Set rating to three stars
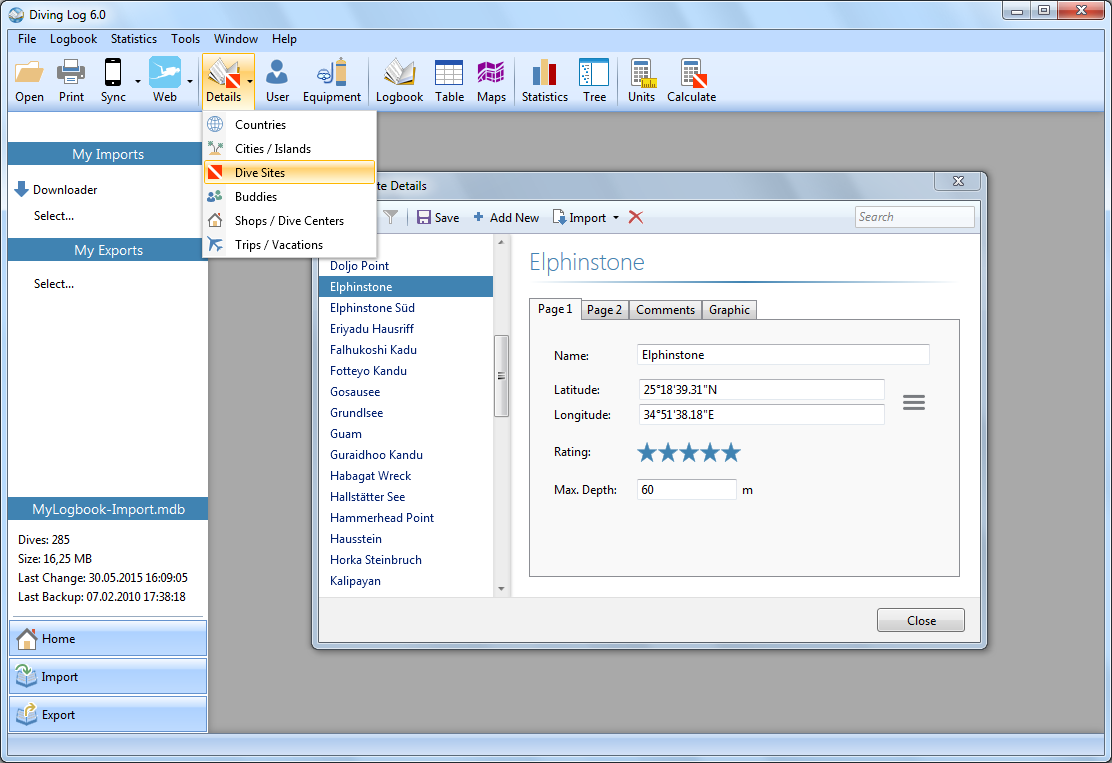The width and height of the screenshot is (1112, 763). click(x=689, y=452)
